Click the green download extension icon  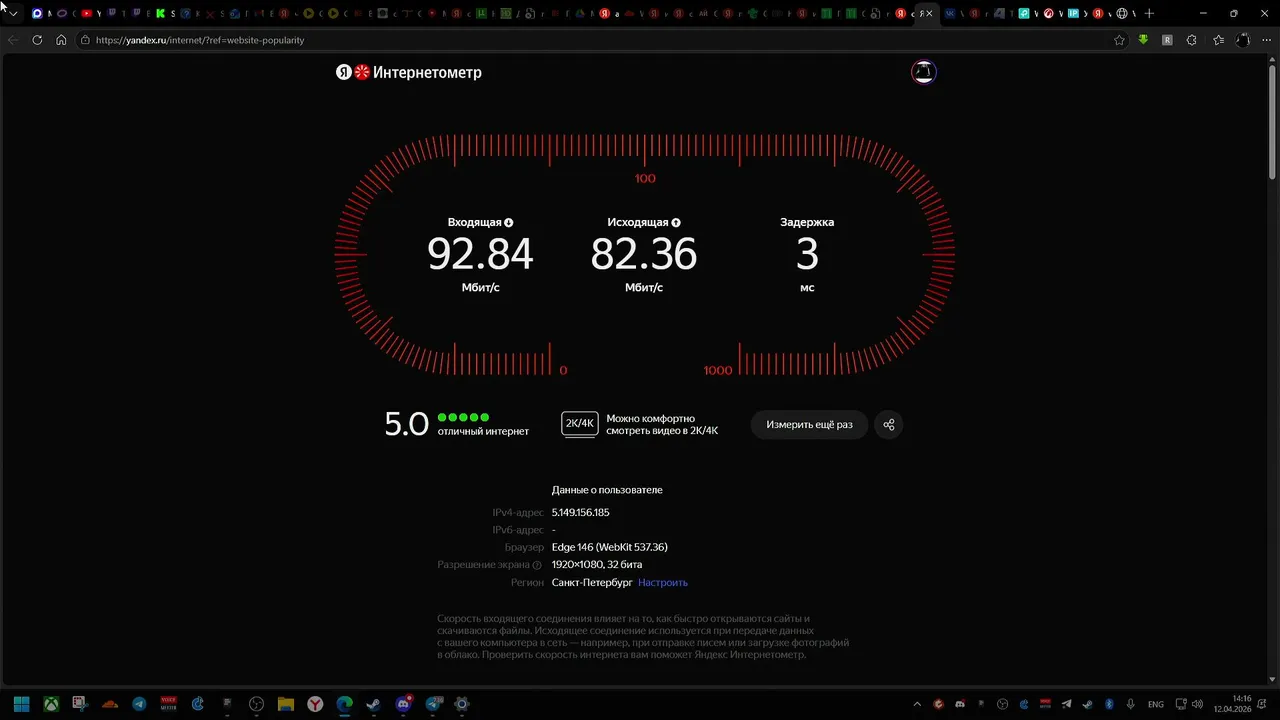(1143, 40)
